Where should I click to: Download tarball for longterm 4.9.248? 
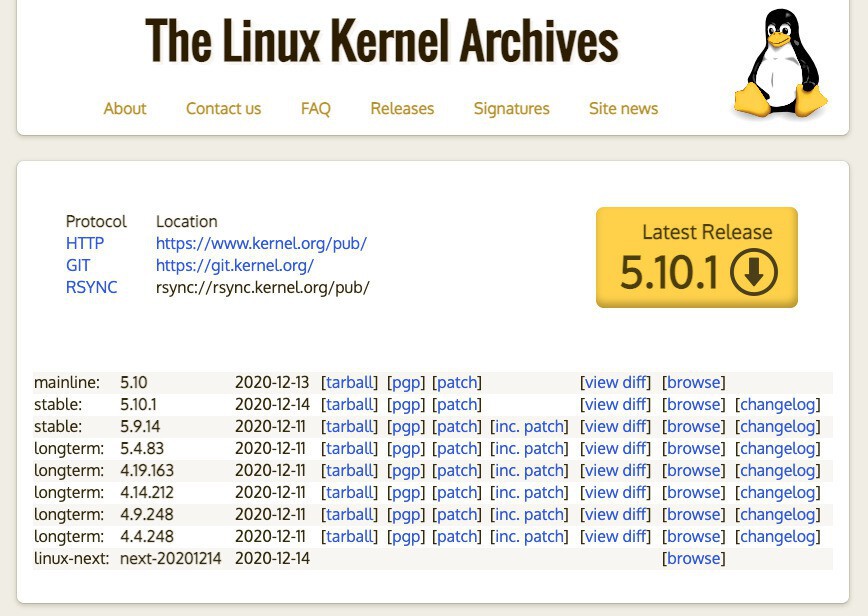349,515
